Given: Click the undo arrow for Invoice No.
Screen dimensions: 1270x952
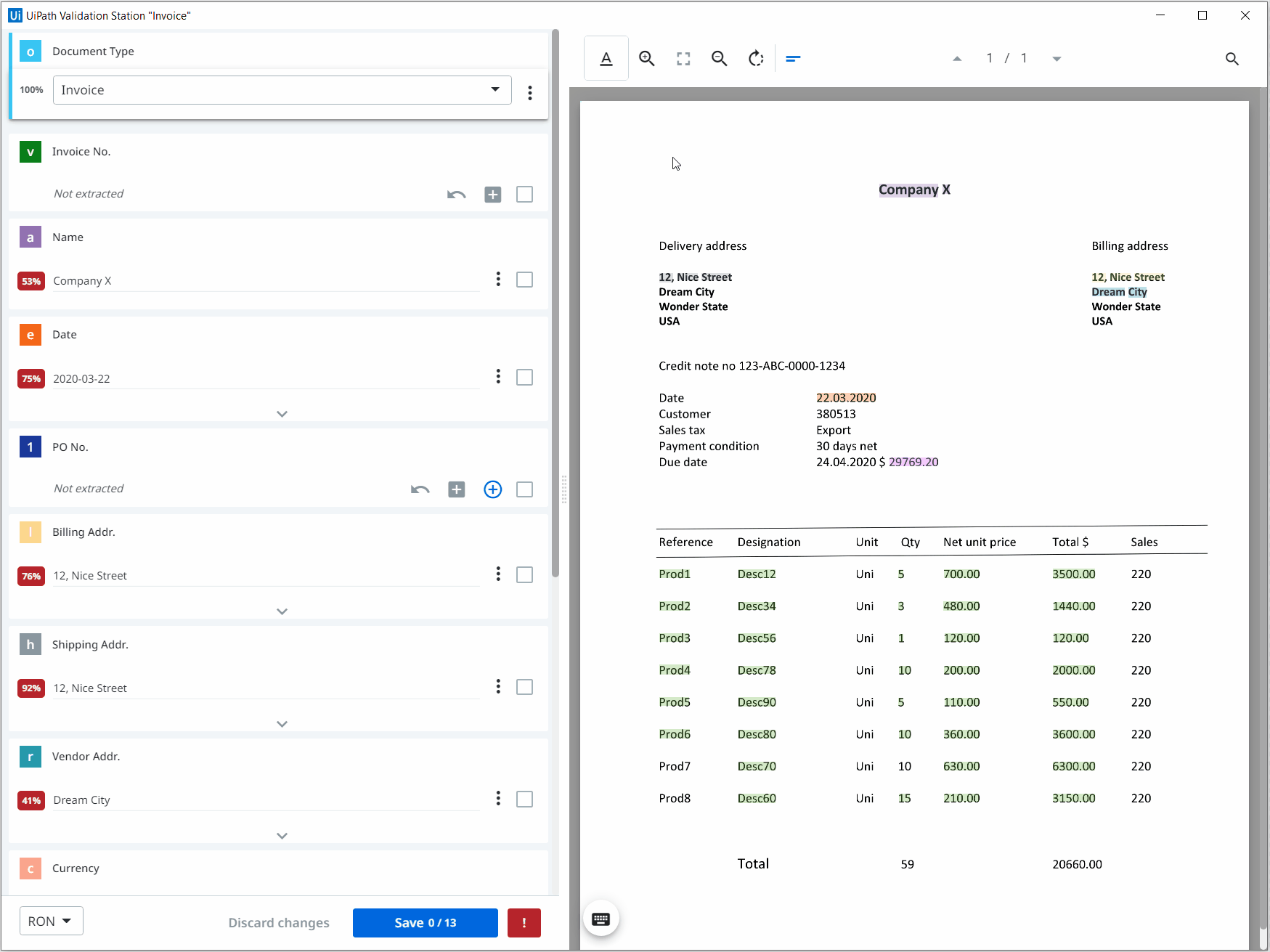Looking at the screenshot, I should pos(456,194).
